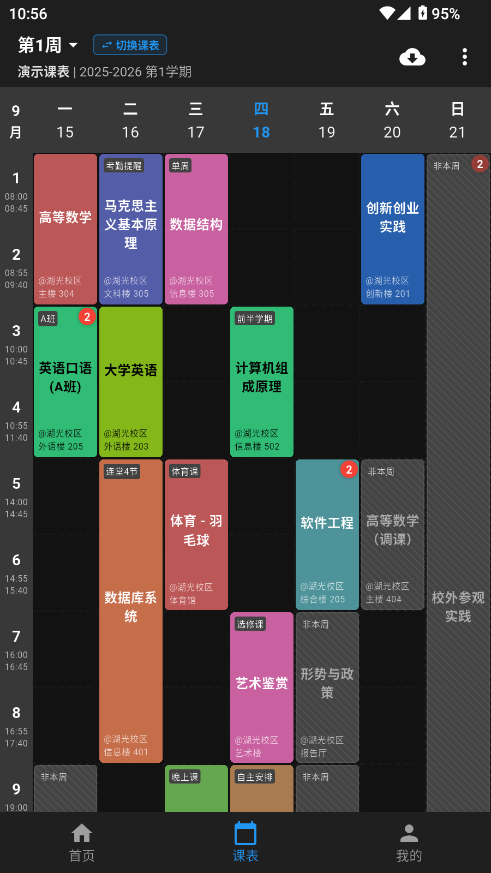Open the 我的 profile icon tab

tap(409, 843)
